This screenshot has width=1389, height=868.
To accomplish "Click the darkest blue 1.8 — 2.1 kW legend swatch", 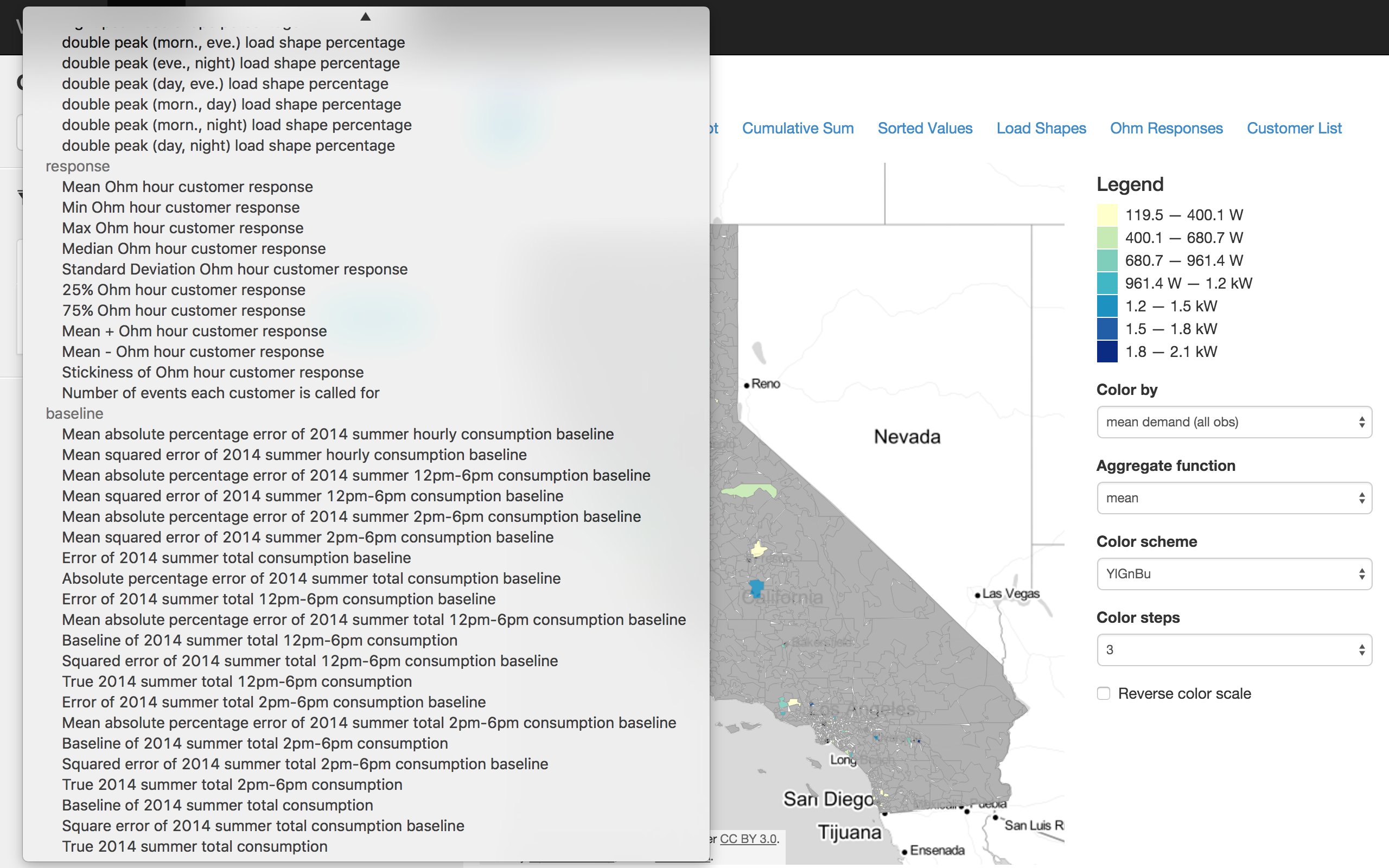I will tap(1107, 352).
